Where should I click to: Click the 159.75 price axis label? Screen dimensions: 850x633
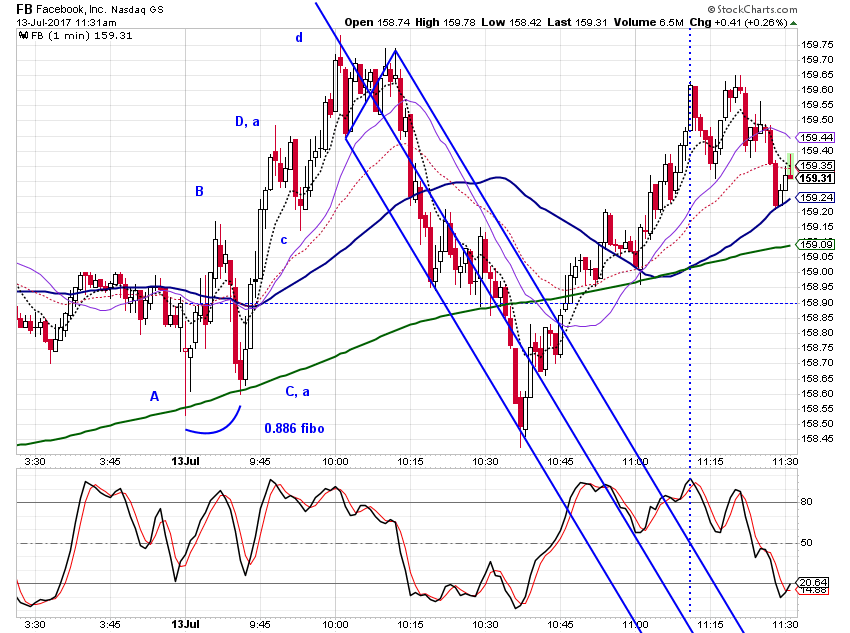pos(817,44)
